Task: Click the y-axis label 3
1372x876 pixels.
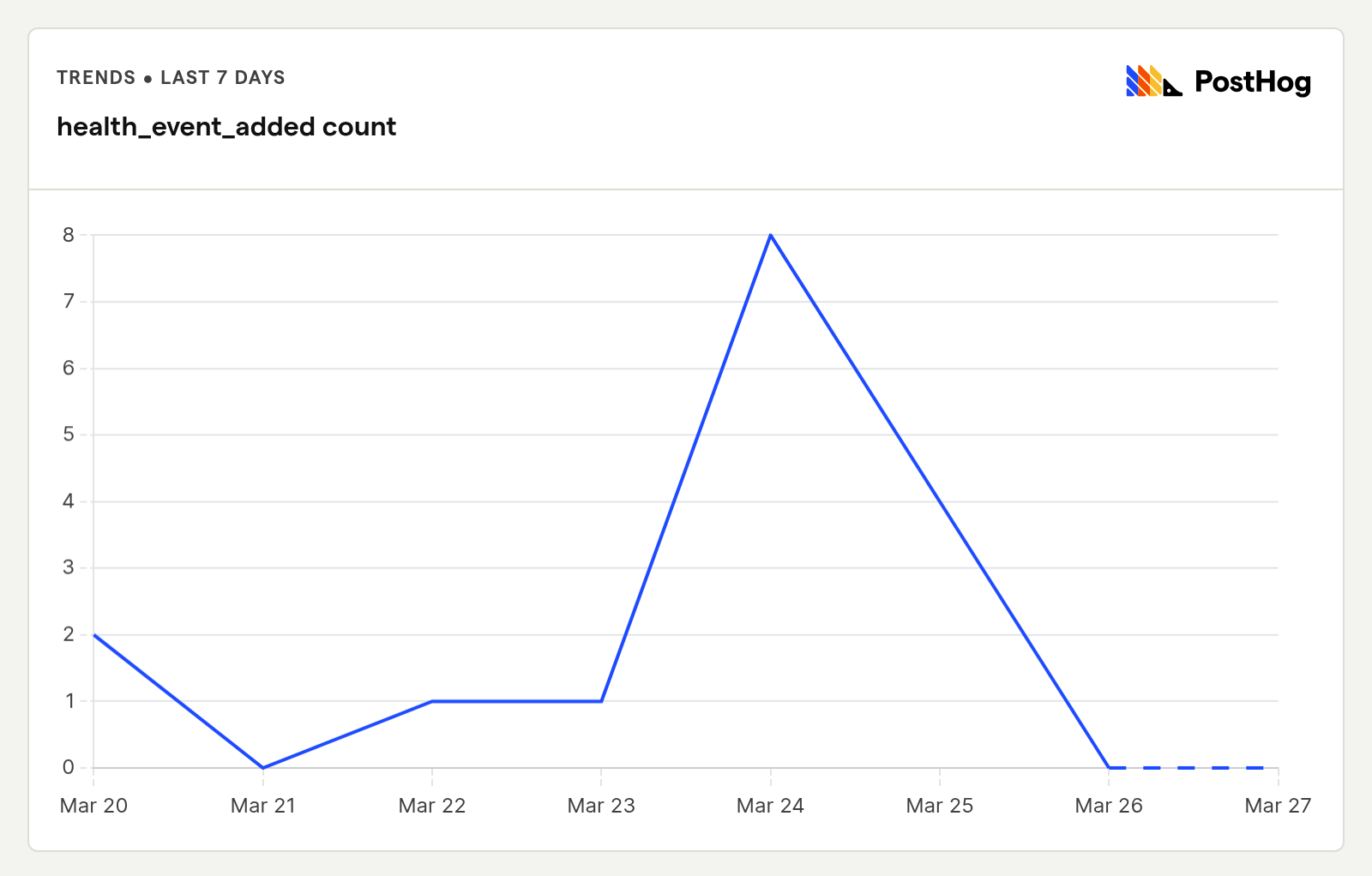Action: pos(69,568)
